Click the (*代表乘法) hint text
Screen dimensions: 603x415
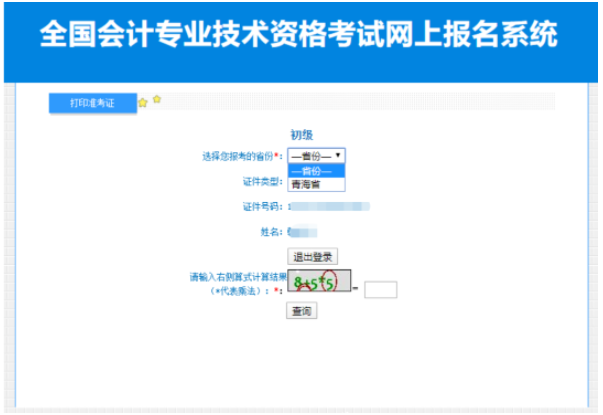(x=240, y=290)
